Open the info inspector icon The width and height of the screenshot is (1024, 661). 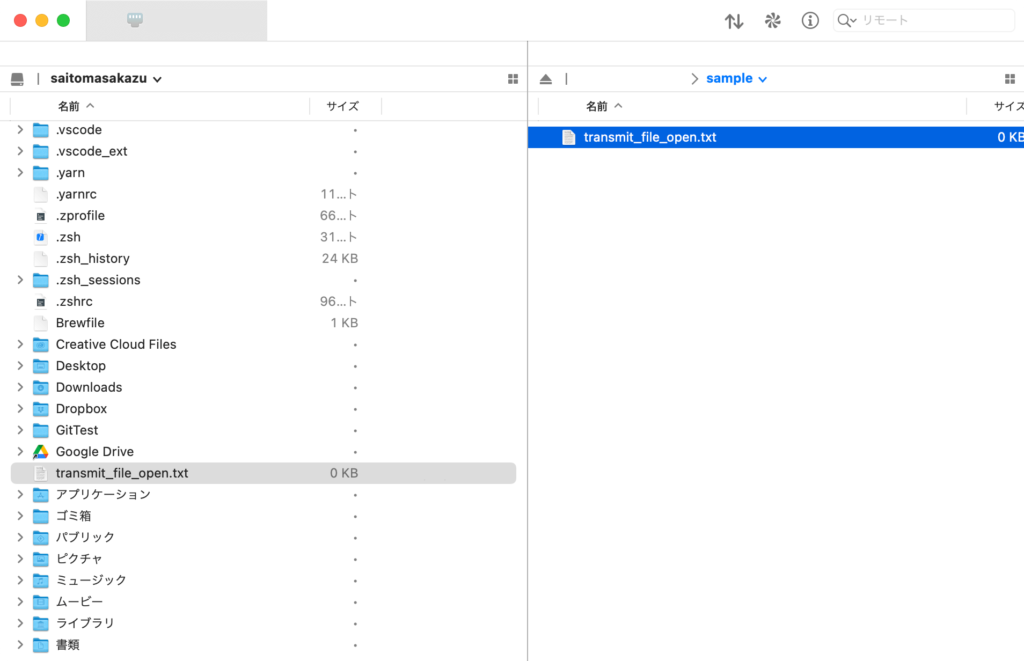tap(810, 21)
